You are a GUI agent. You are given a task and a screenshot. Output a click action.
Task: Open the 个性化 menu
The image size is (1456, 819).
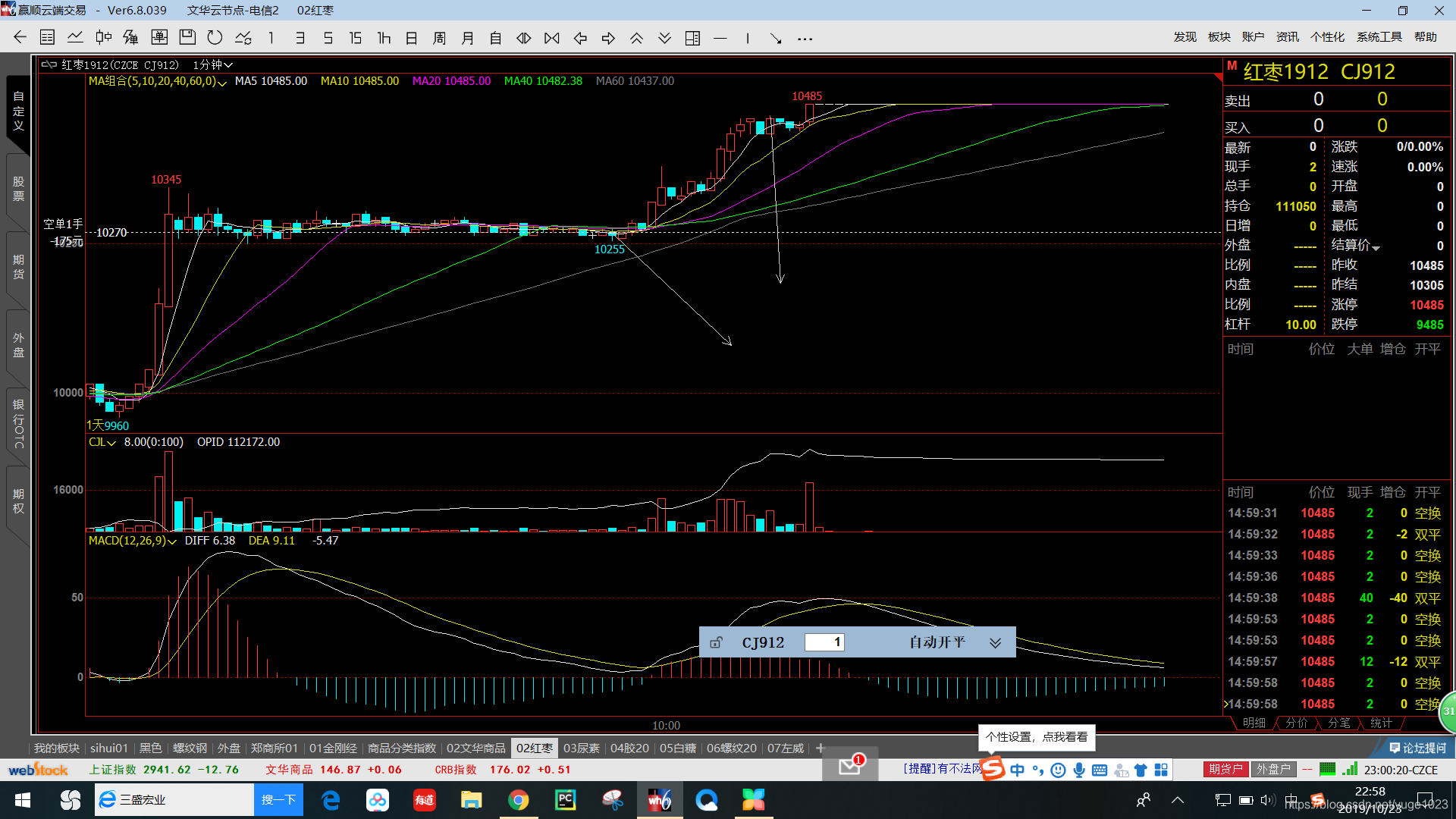(x=1327, y=36)
